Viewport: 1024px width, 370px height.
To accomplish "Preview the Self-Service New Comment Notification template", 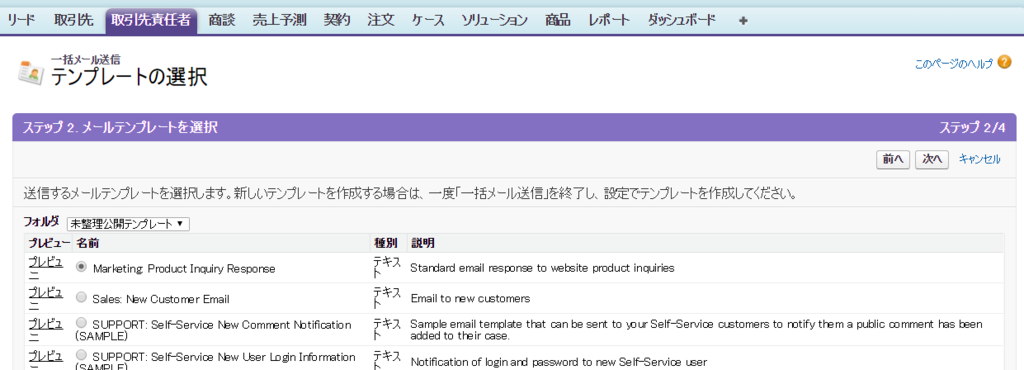I will [x=46, y=330].
